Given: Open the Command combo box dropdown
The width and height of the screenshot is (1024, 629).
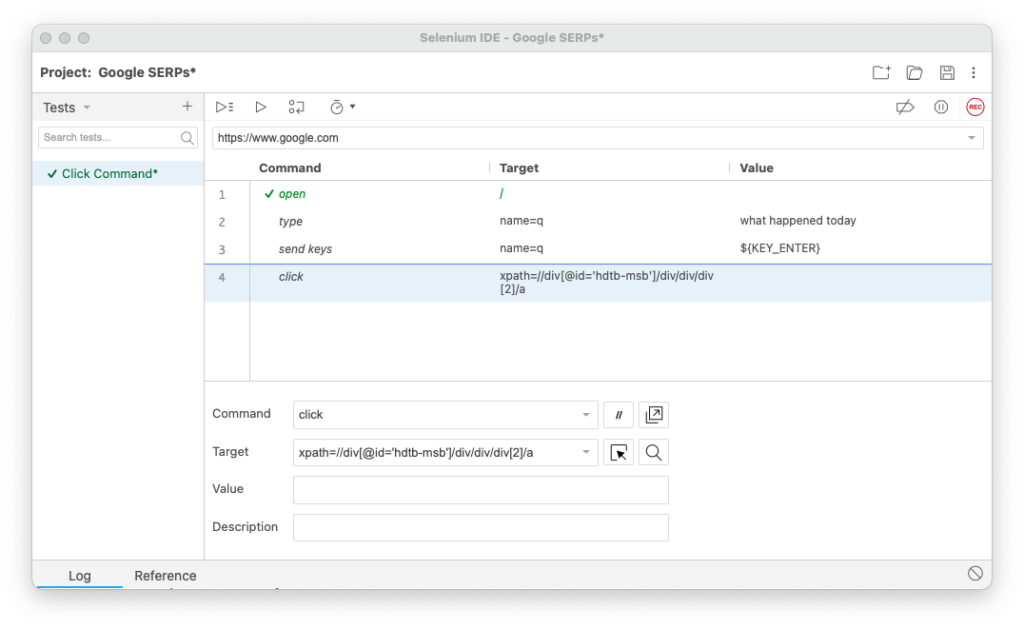Looking at the screenshot, I should pos(586,415).
